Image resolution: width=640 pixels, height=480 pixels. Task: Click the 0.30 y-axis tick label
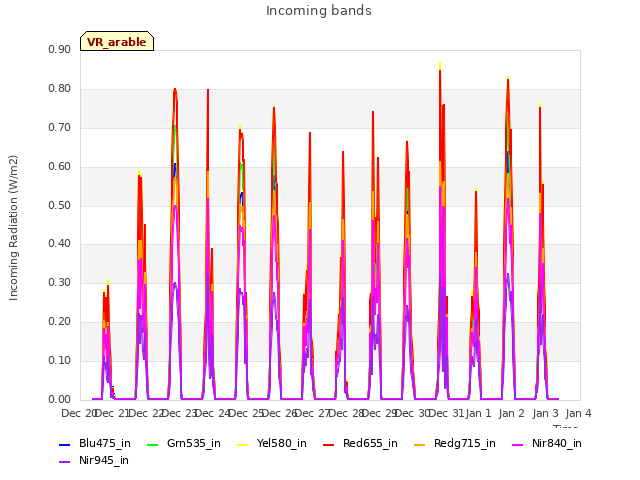point(60,283)
